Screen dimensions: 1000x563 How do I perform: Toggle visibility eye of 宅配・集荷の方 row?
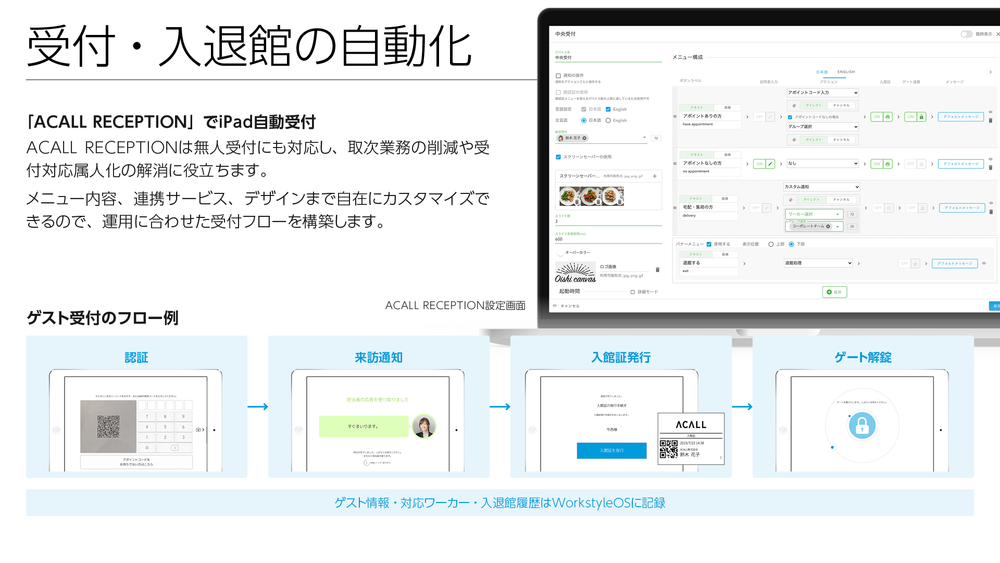coord(990,203)
